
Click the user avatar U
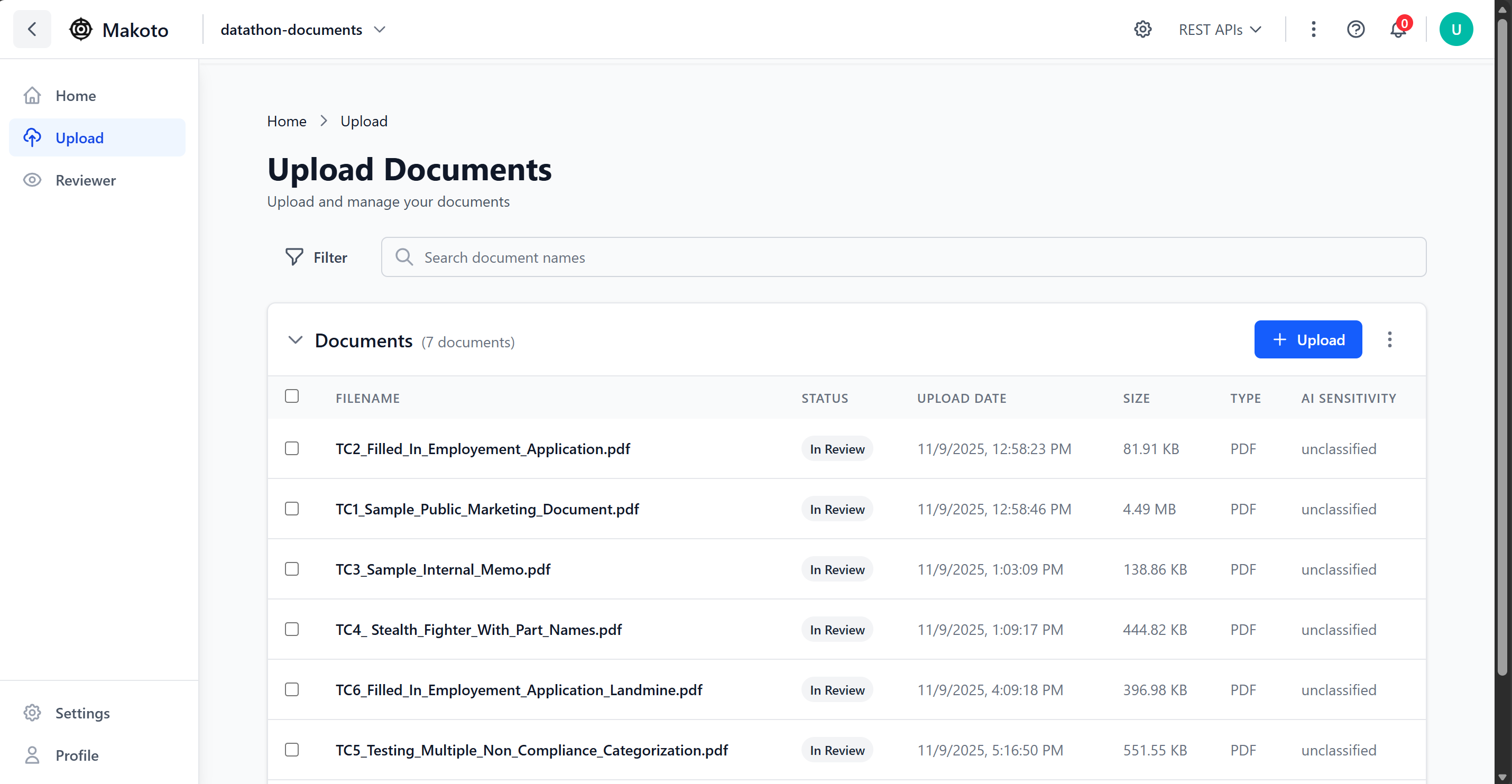[x=1455, y=30]
